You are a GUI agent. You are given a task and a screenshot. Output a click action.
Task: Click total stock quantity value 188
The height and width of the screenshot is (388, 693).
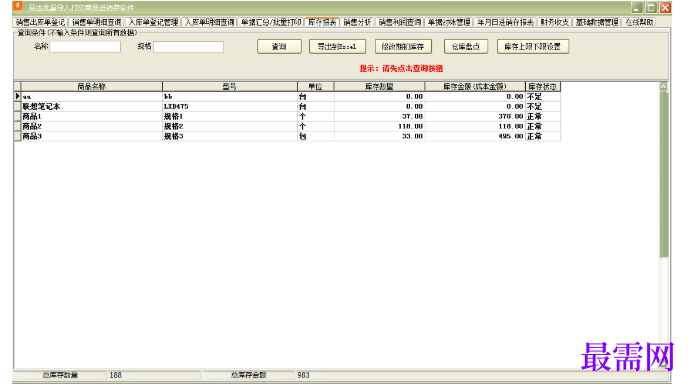115,375
